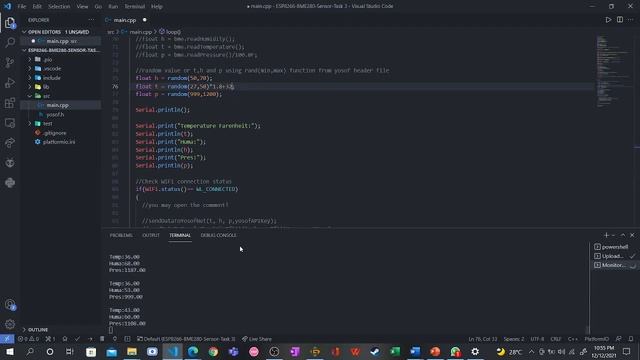Close the terminal panel
This screenshot has height=360, width=640.
tap(632, 235)
